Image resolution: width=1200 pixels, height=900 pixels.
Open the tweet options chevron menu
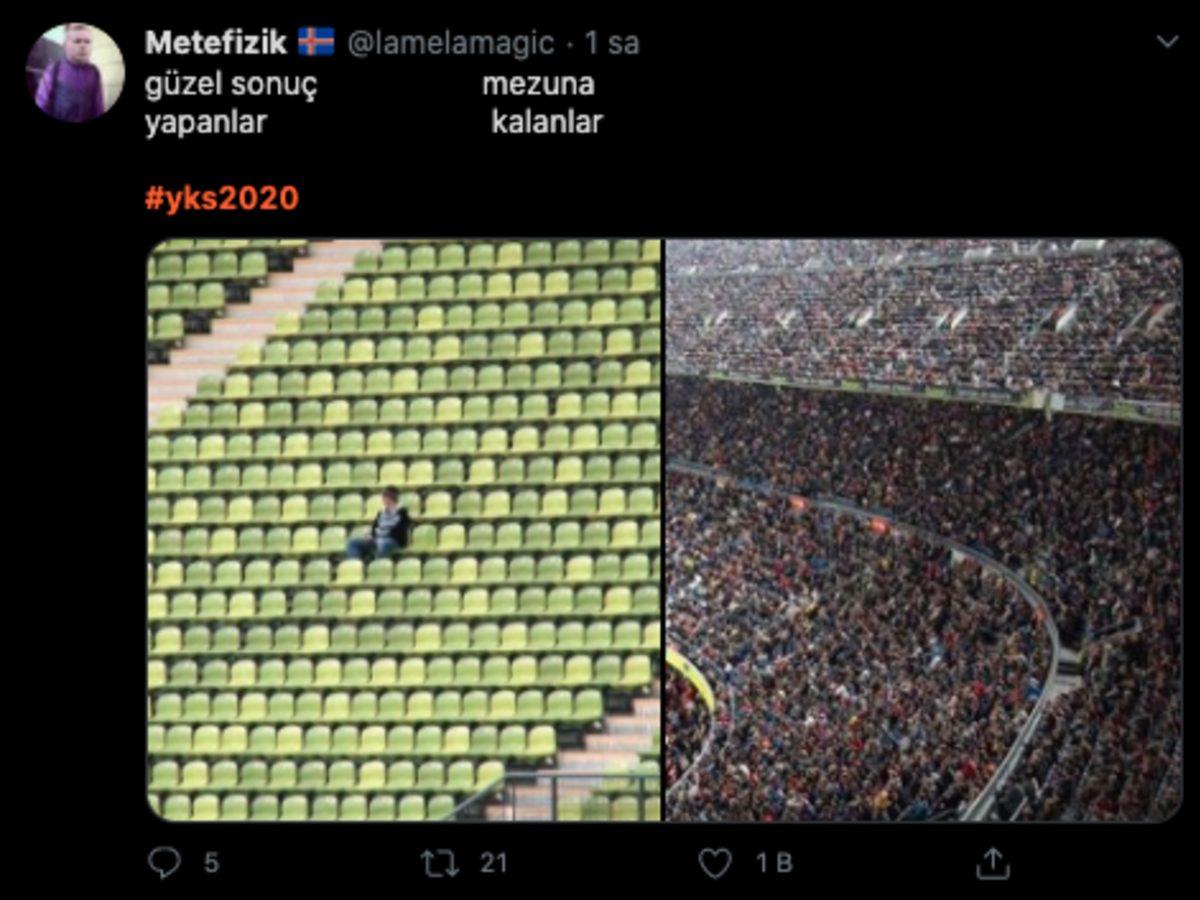pyautogui.click(x=1167, y=42)
